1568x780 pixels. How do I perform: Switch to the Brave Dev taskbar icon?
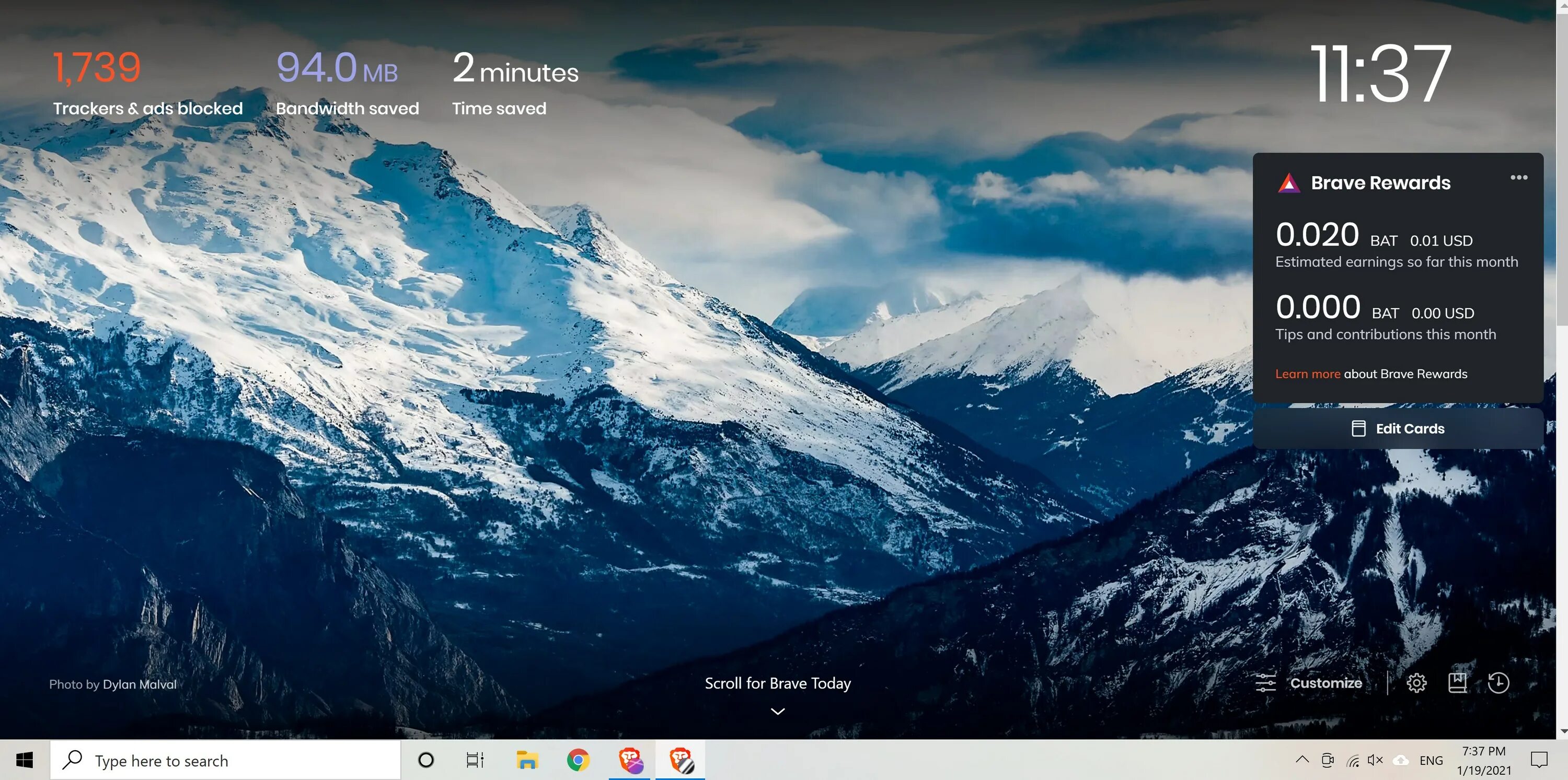click(x=681, y=760)
